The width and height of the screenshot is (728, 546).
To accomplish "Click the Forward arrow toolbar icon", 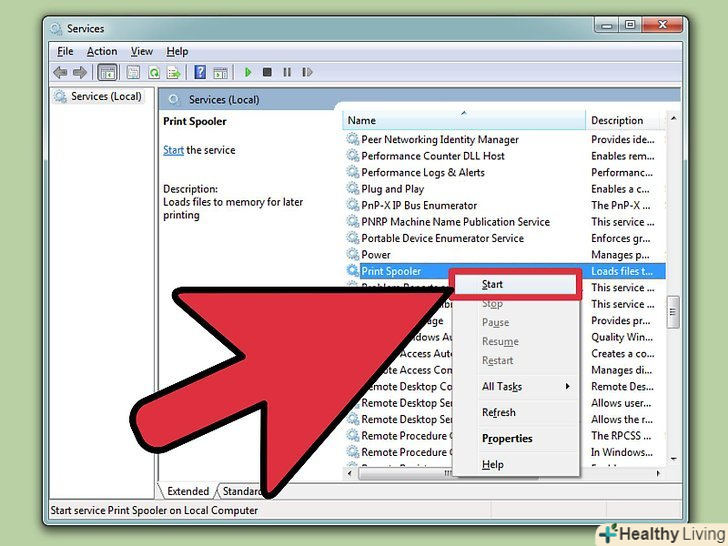I will (x=80, y=72).
